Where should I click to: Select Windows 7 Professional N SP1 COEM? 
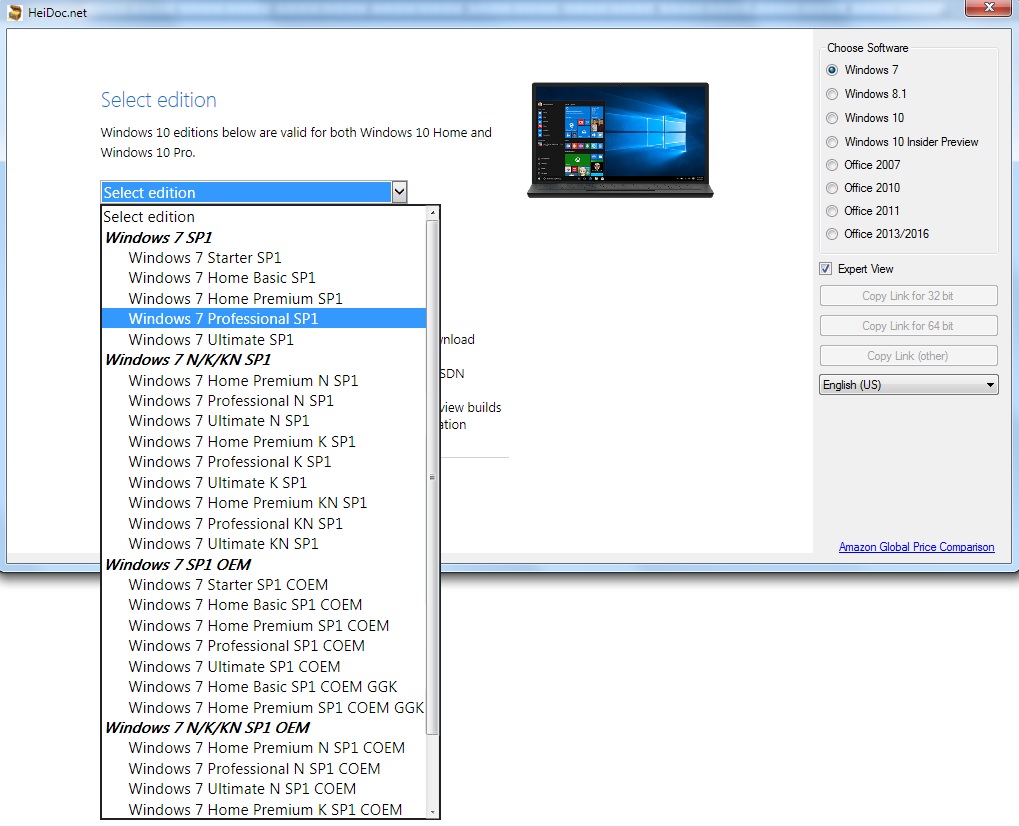264,768
